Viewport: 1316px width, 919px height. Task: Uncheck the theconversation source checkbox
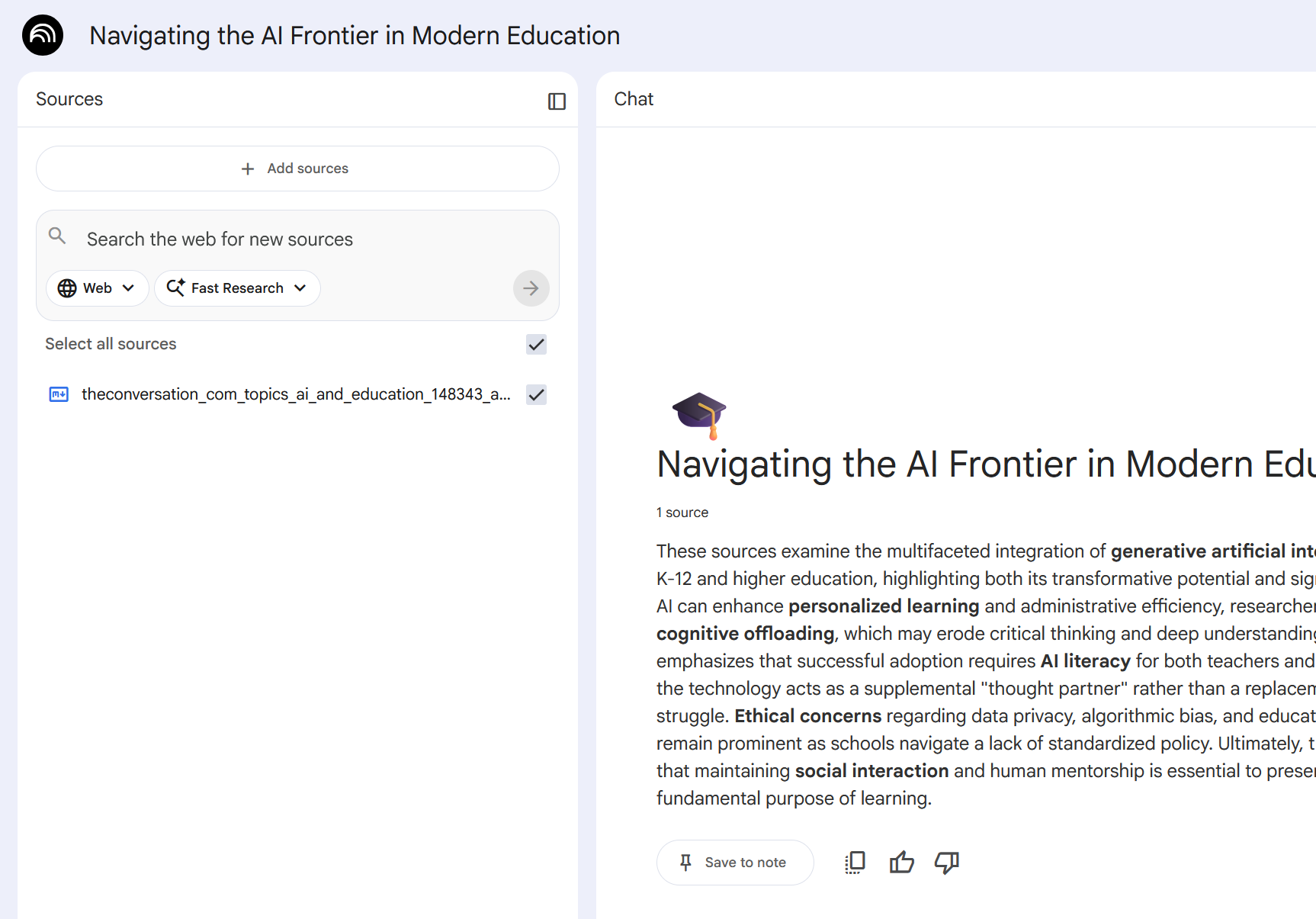tap(536, 395)
